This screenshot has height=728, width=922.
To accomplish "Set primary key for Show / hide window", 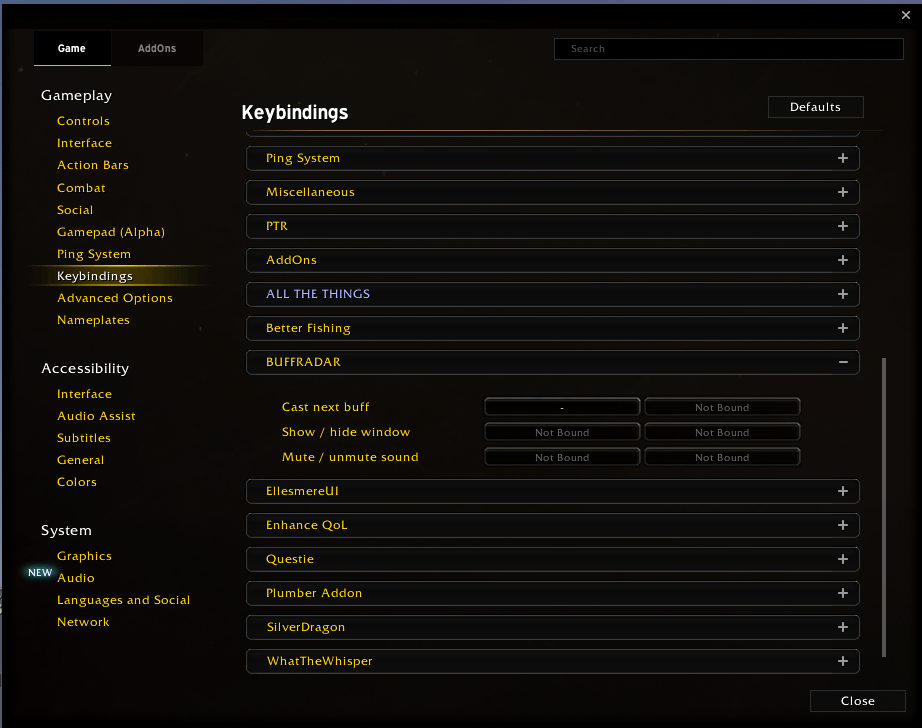I will tap(562, 432).
